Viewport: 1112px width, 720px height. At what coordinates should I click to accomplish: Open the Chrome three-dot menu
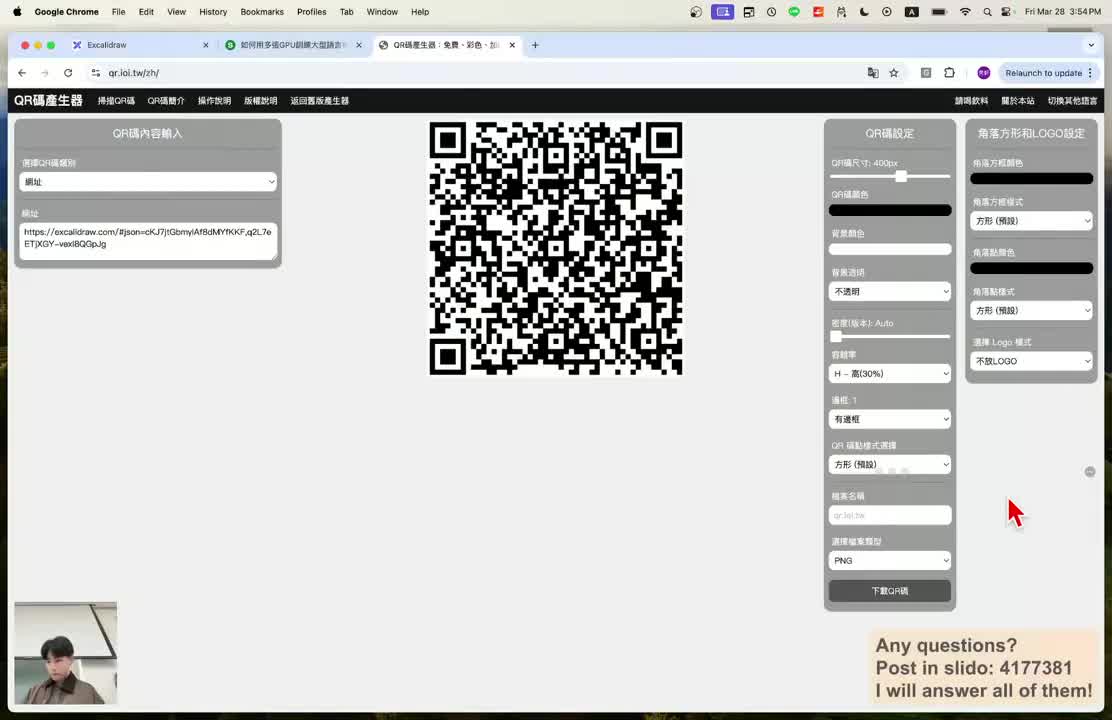pyautogui.click(x=1090, y=73)
